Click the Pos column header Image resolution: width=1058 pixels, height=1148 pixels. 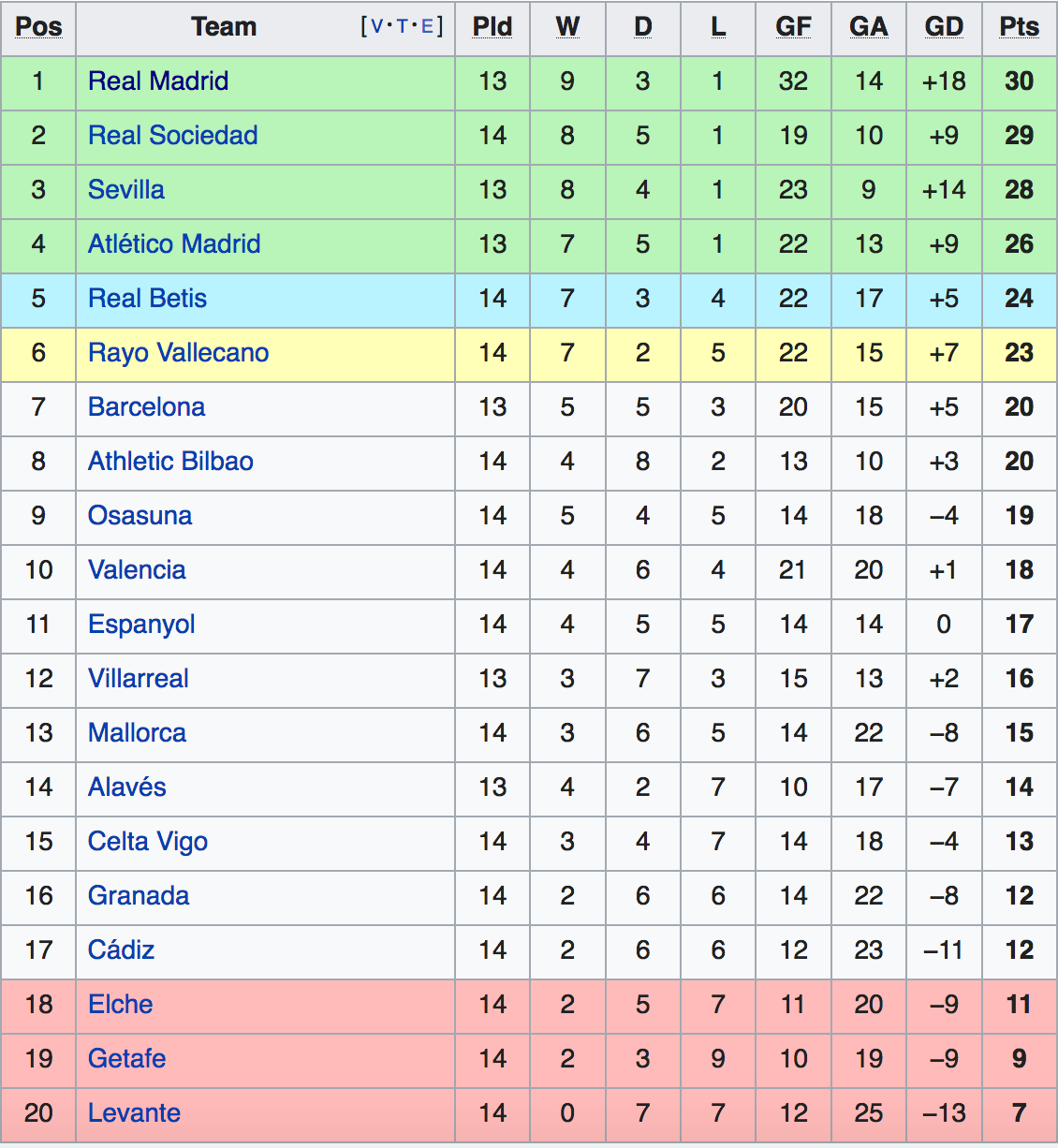point(38,27)
